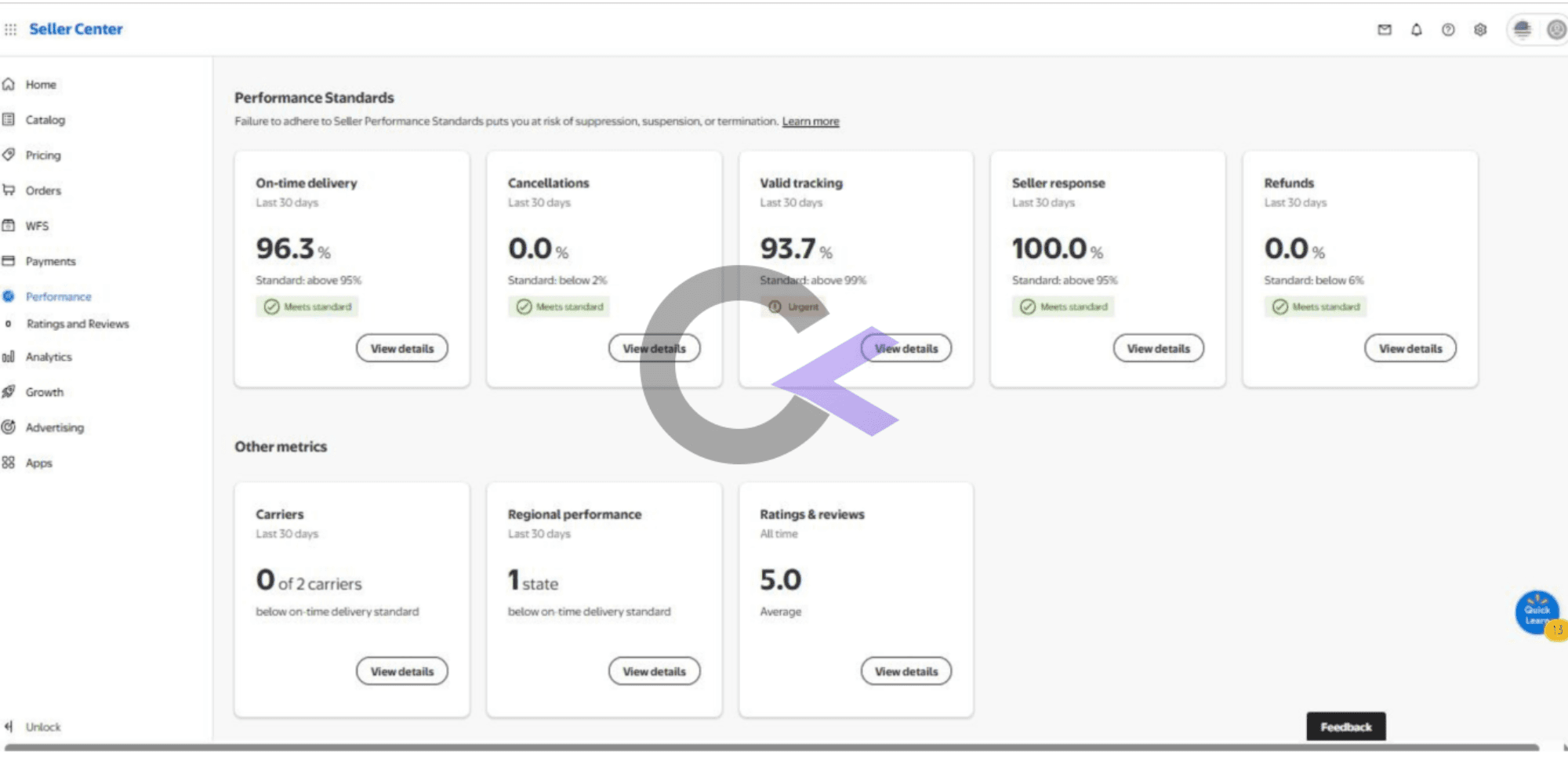Click the '1 state' Regional performance value
Image resolution: width=1568 pixels, height=784 pixels.
click(x=533, y=581)
